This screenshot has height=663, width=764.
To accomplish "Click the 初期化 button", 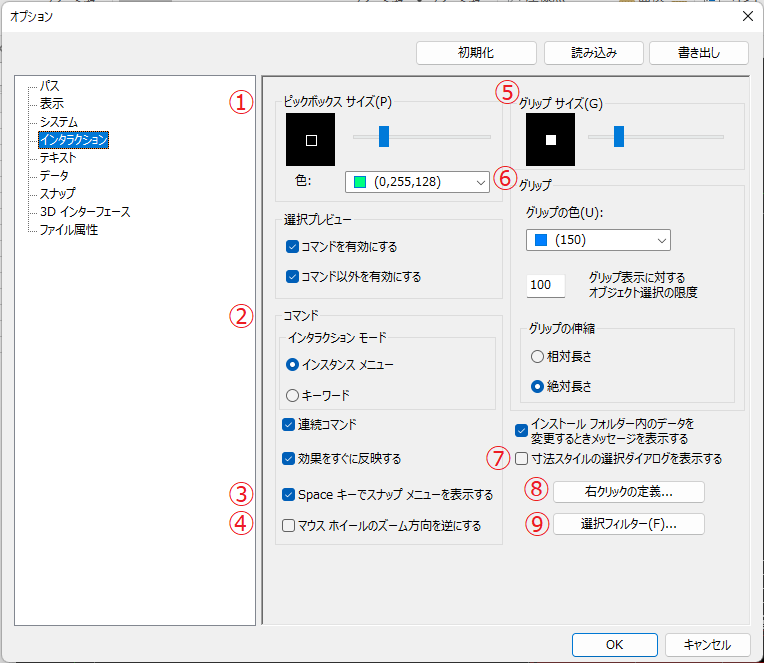I will (x=476, y=53).
